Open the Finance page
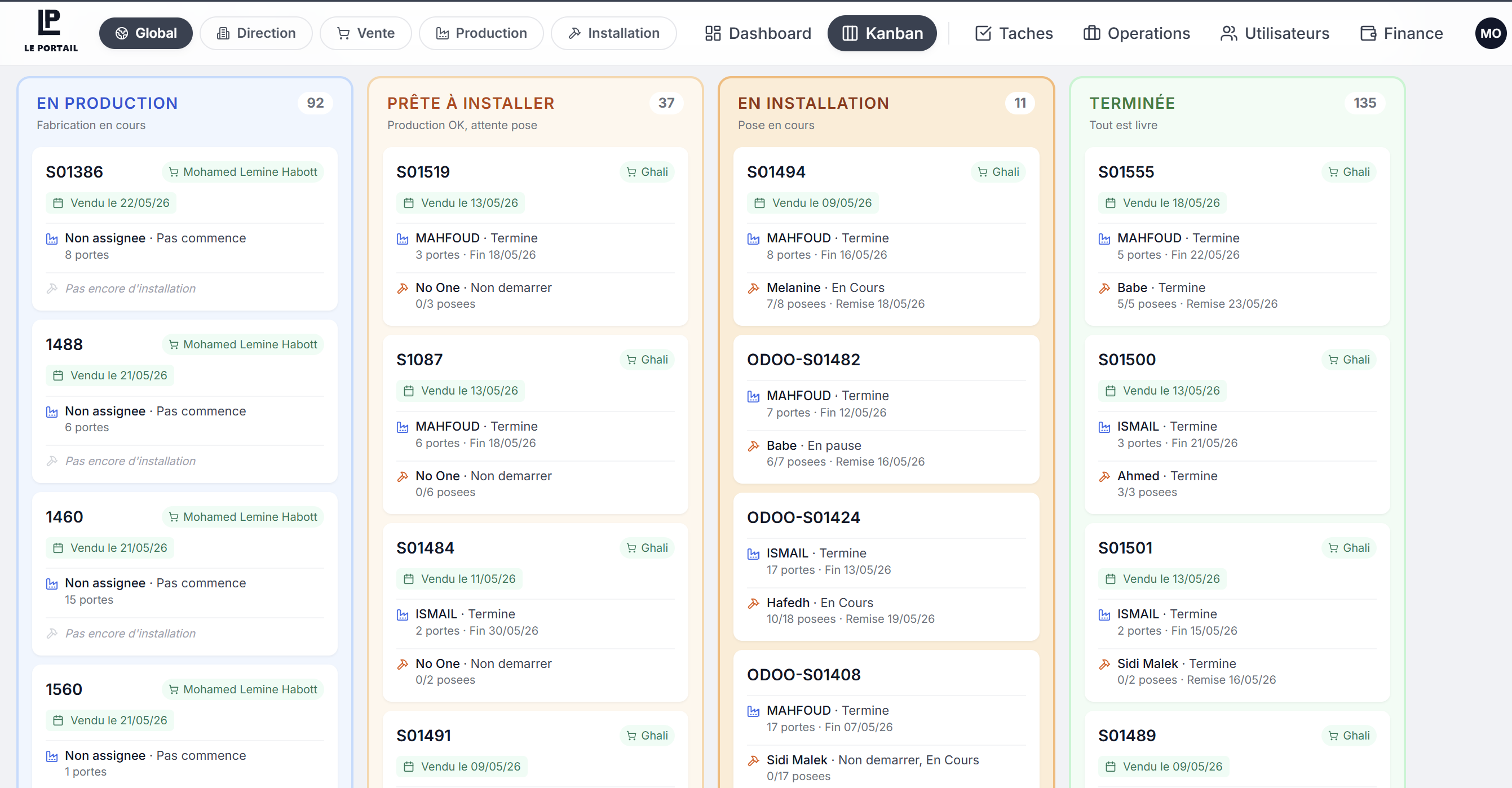This screenshot has height=788, width=1512. [x=1401, y=33]
